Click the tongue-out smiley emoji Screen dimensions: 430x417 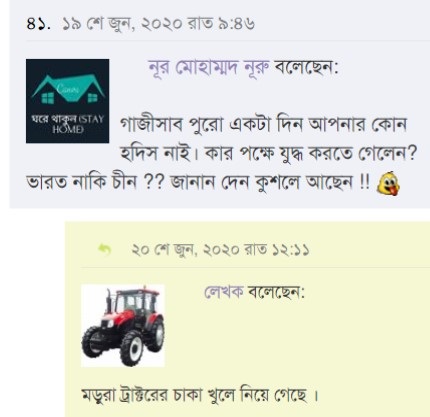click(x=388, y=183)
